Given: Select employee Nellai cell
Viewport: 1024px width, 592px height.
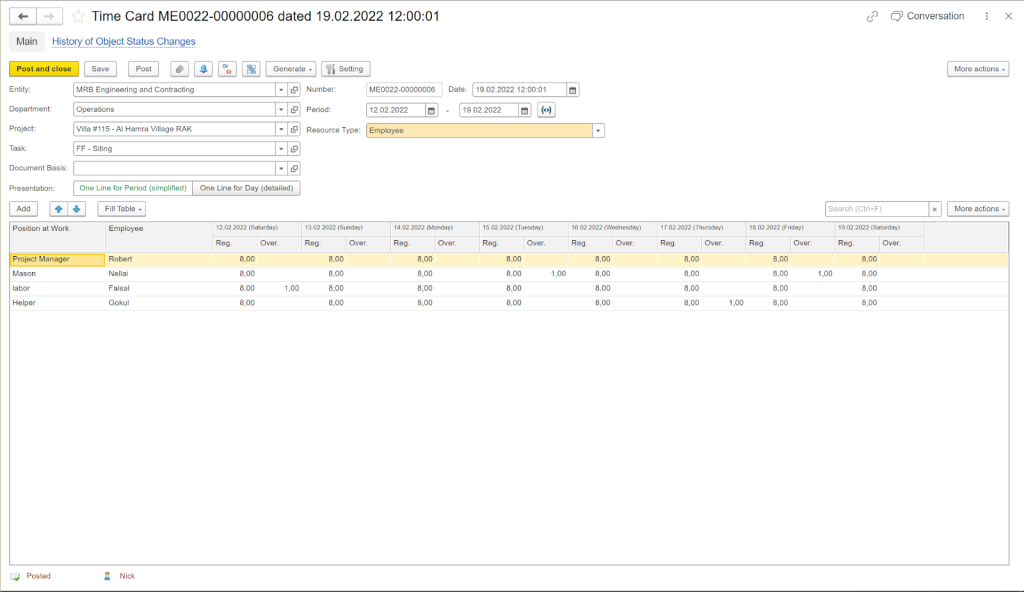Looking at the screenshot, I should click(159, 274).
